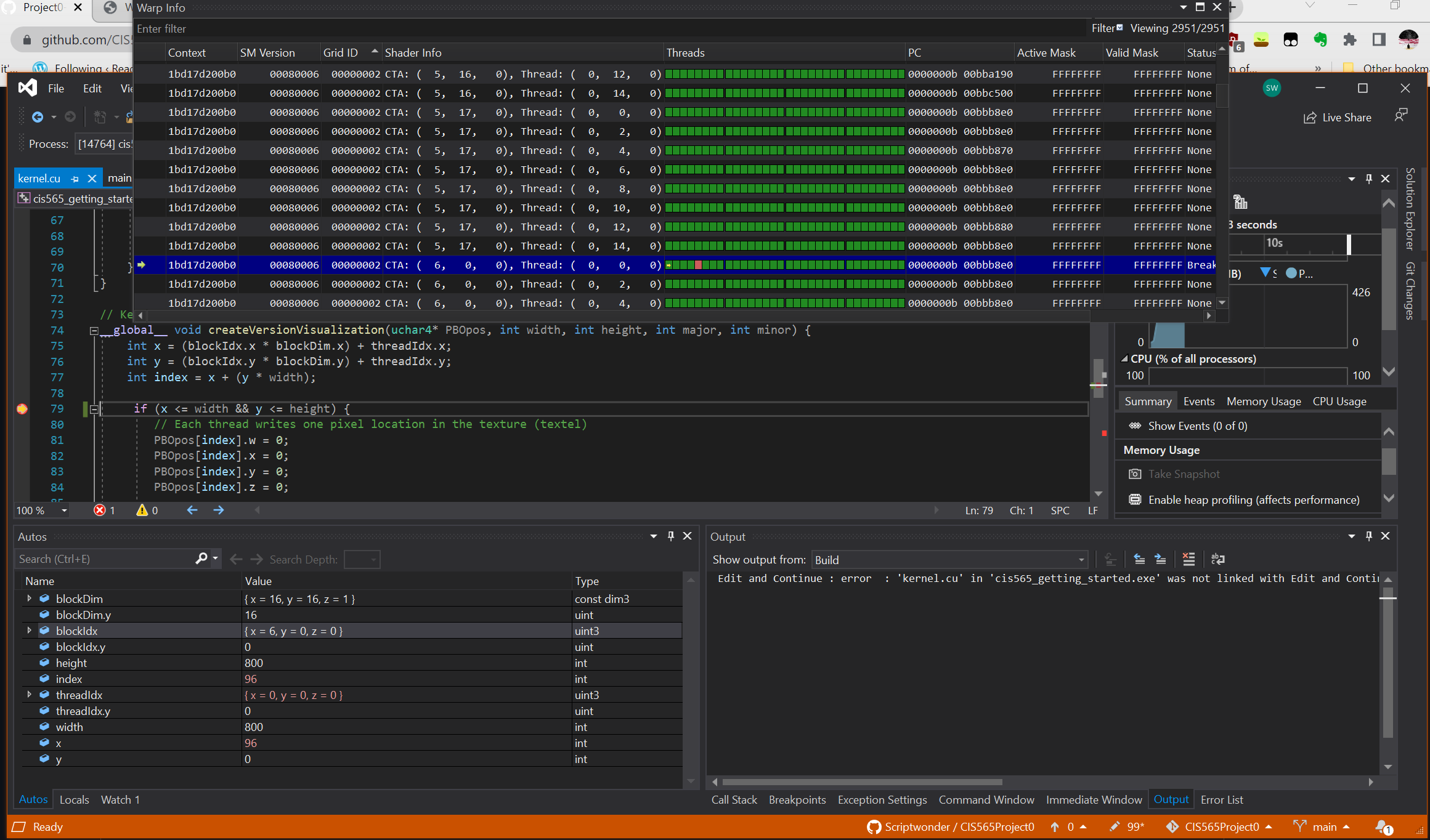The width and height of the screenshot is (1430, 840).
Task: Open Show output from Build dropdown
Action: [x=1081, y=560]
